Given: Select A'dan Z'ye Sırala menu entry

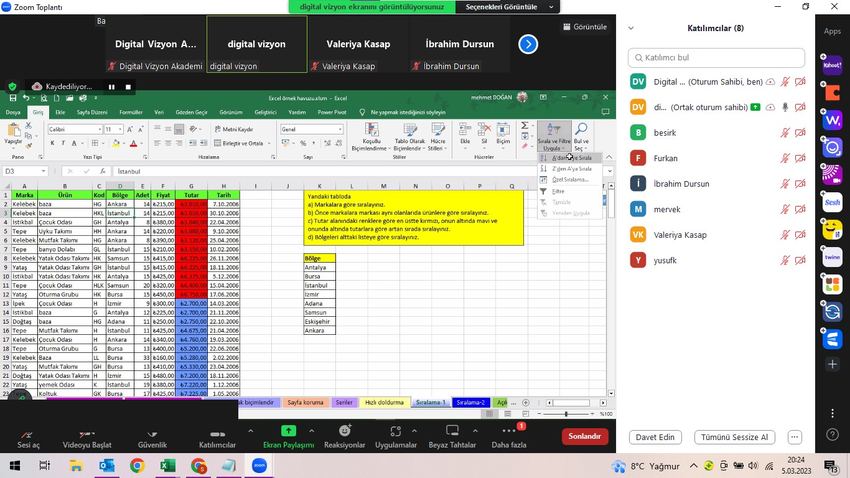Looking at the screenshot, I should [x=569, y=158].
